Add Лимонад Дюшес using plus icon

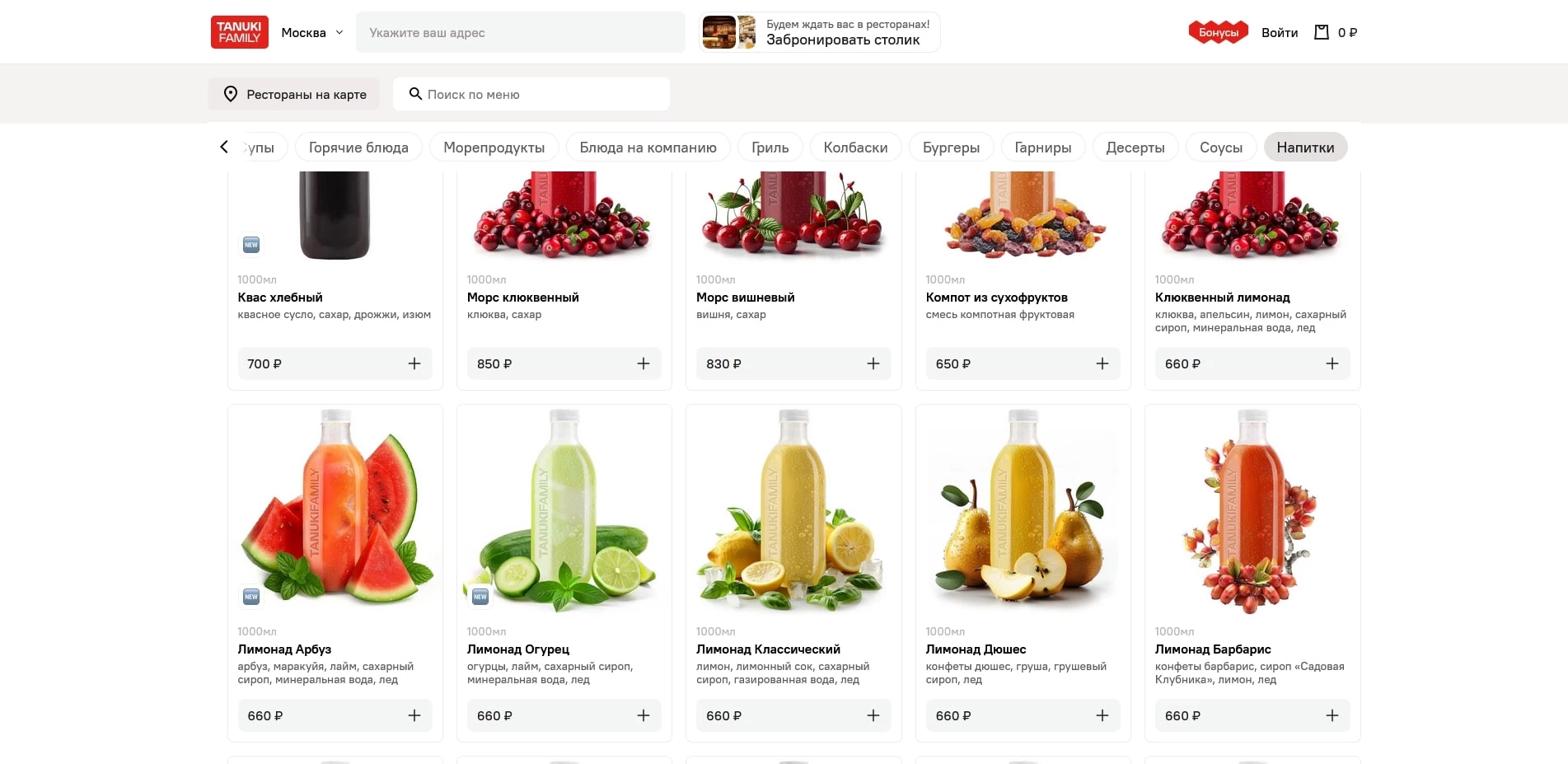coord(1102,715)
